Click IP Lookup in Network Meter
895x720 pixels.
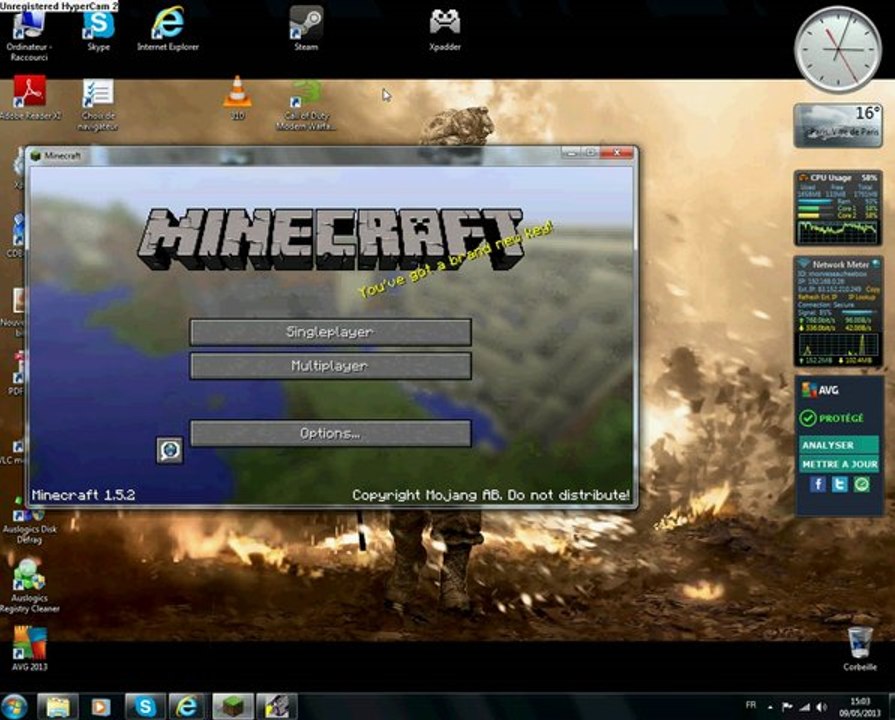861,297
